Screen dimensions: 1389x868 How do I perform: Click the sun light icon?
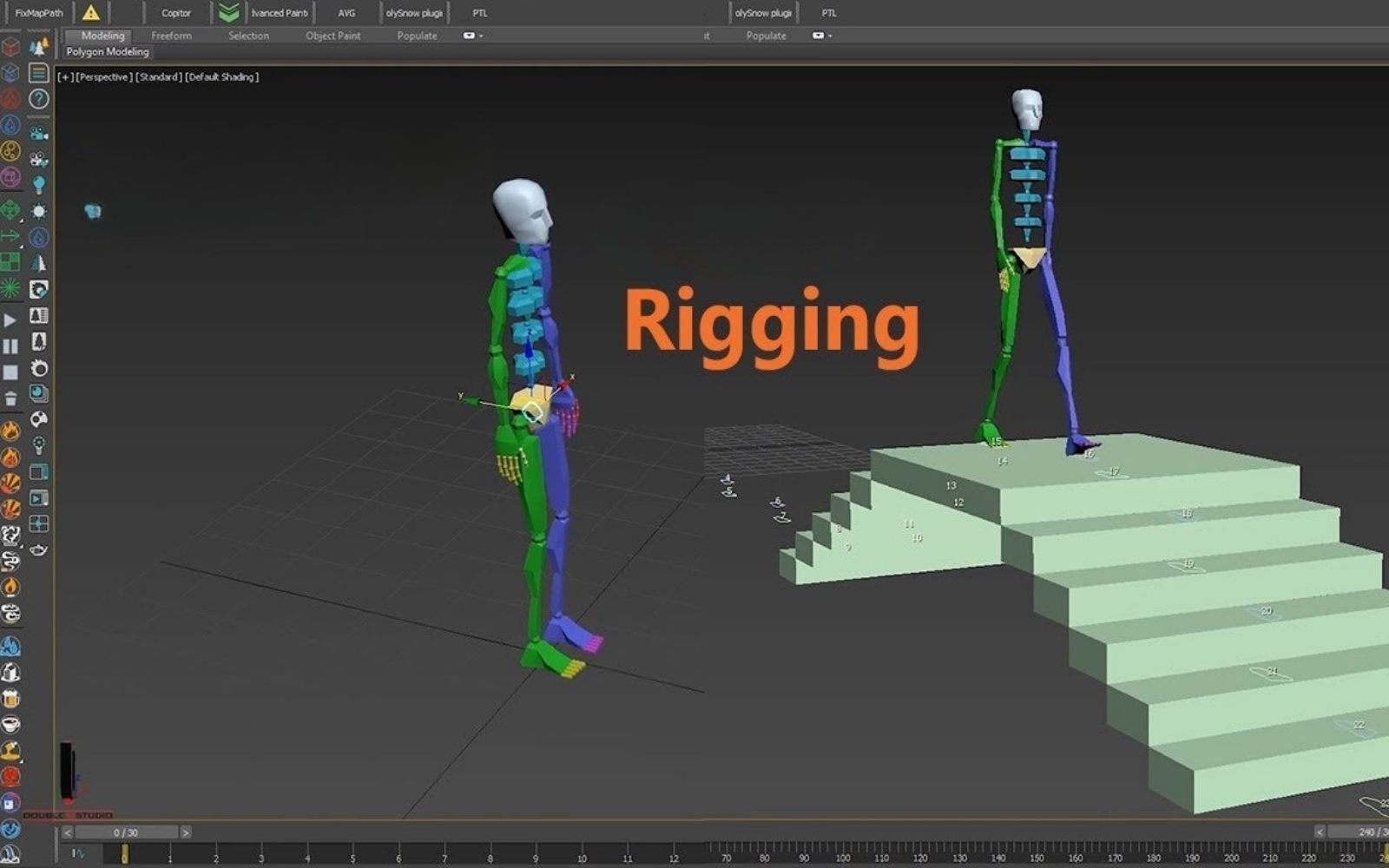(38, 211)
